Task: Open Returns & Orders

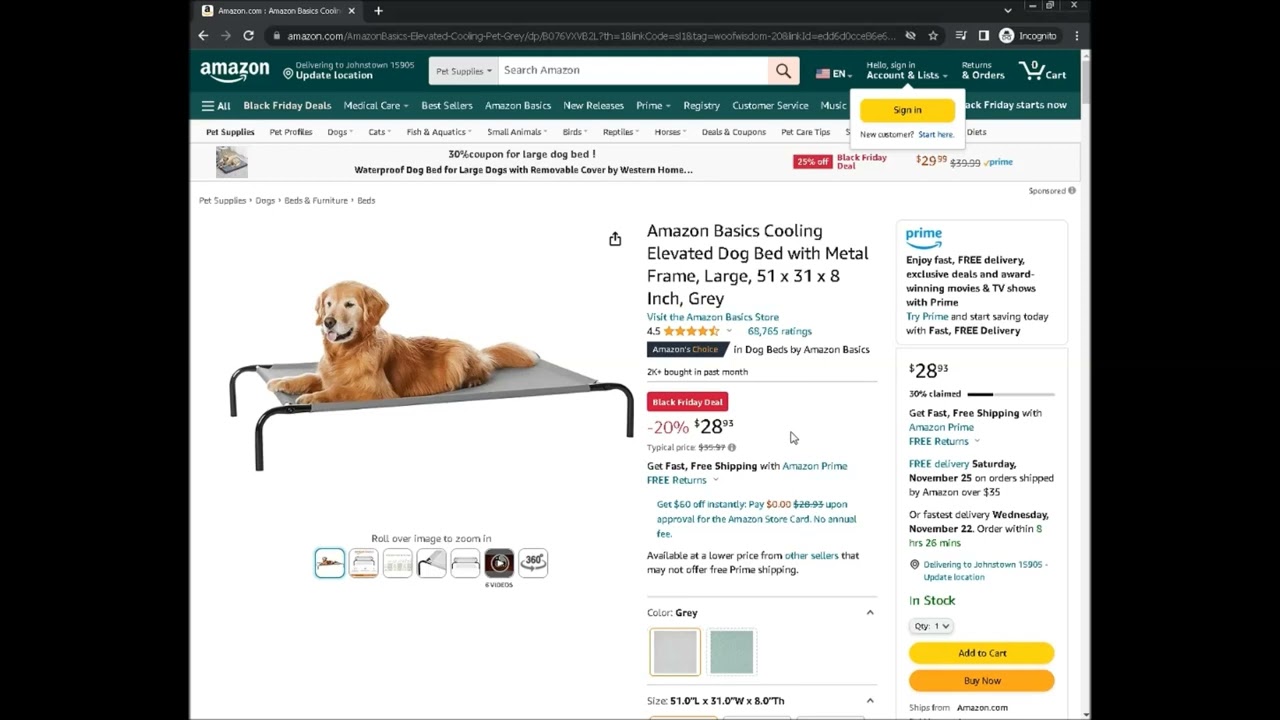Action: 982,71
